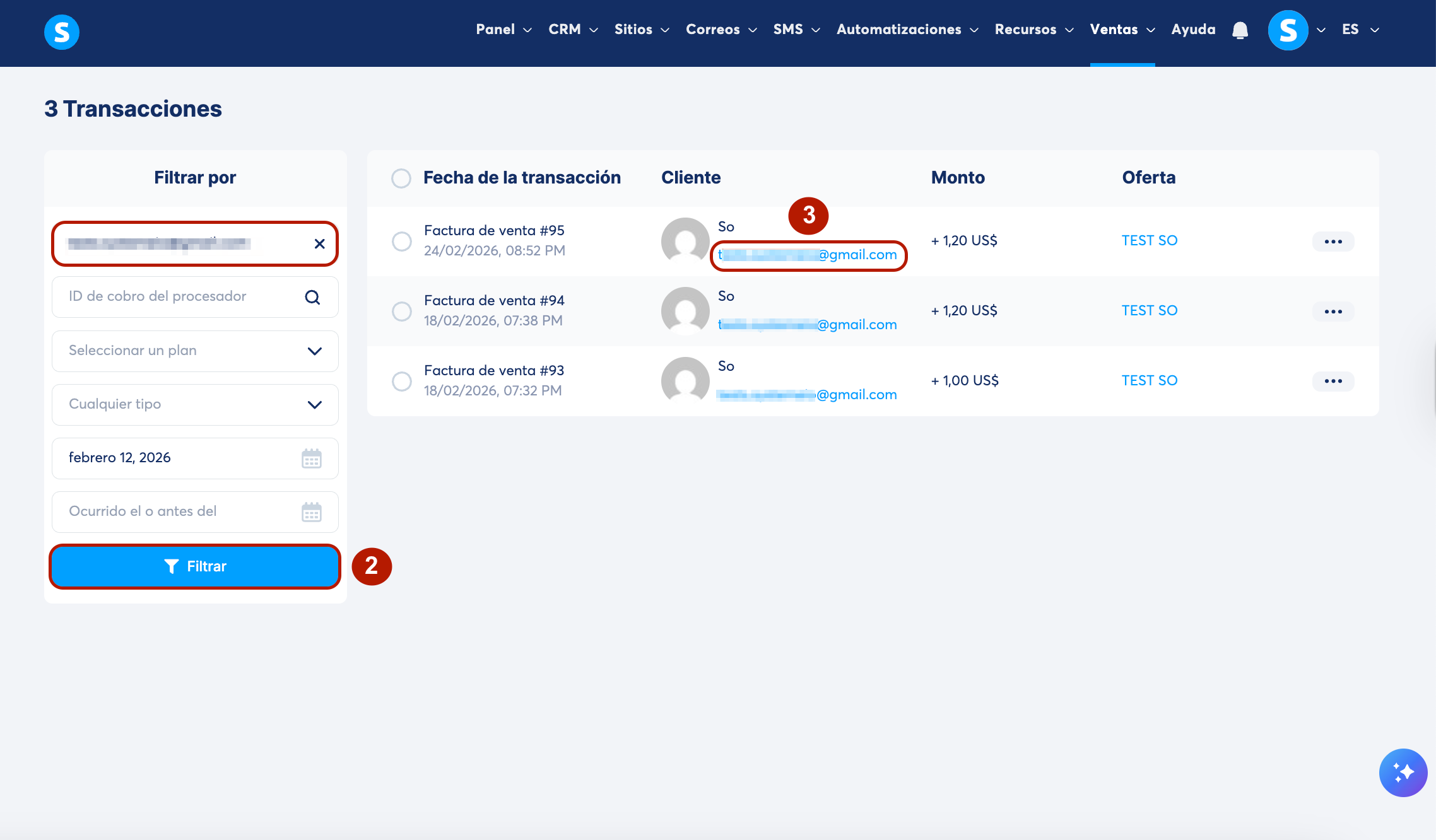This screenshot has height=840, width=1436.
Task: Select radio for Factura de venta #94
Action: click(402, 312)
